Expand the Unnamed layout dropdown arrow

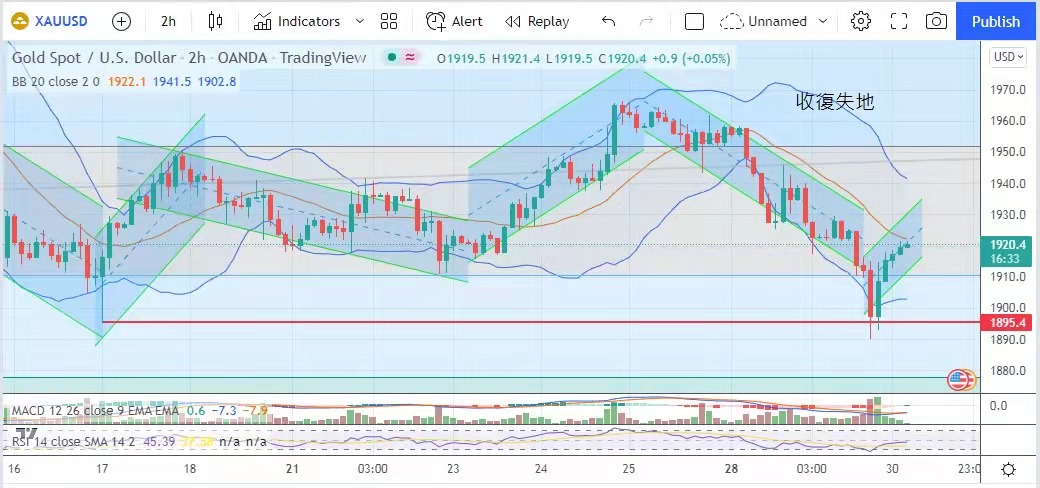coord(822,21)
